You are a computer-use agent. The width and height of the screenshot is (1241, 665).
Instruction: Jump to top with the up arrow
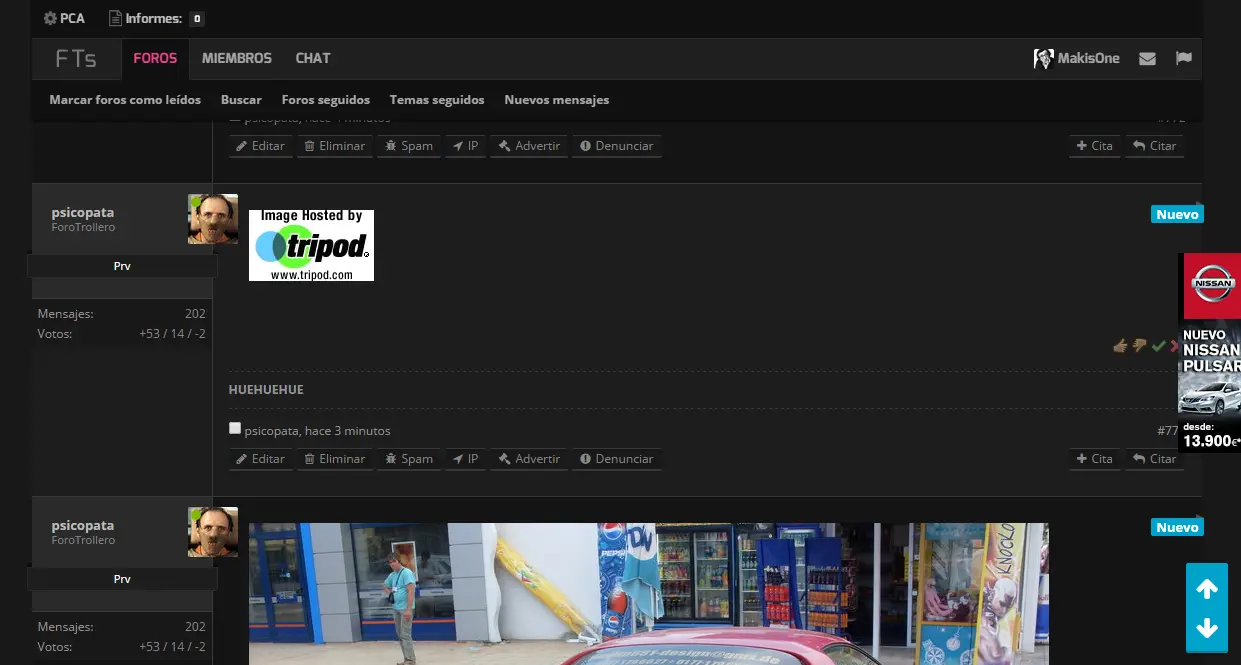click(1207, 589)
